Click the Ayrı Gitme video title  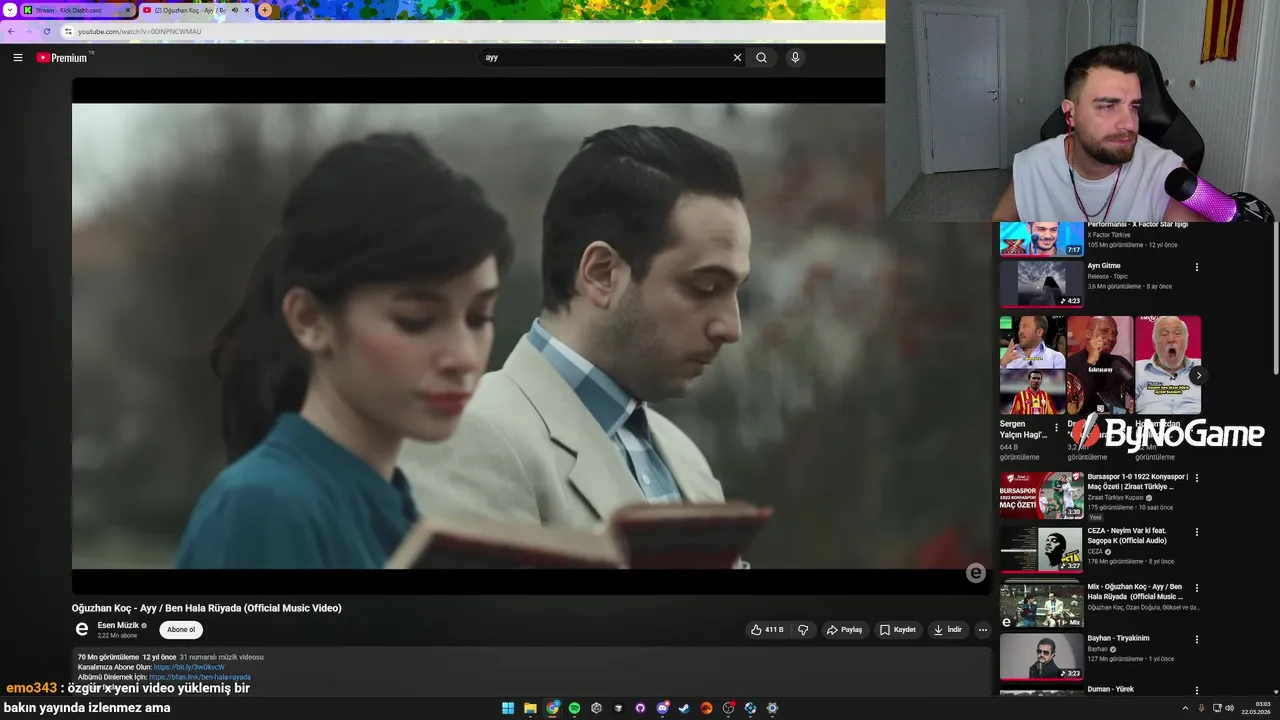(1104, 266)
